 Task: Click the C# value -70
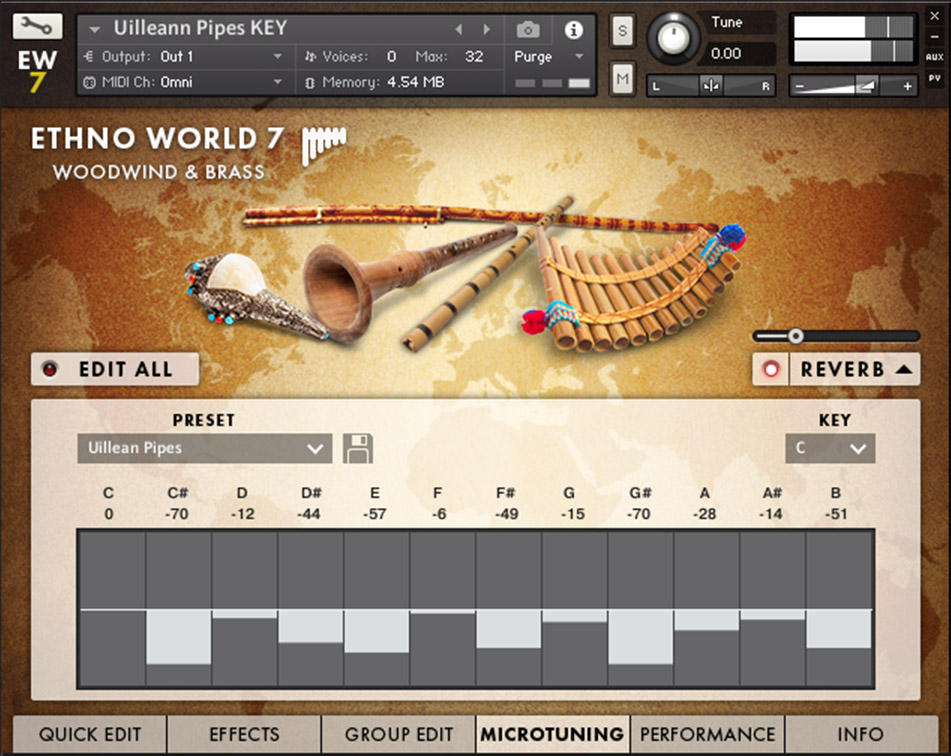(176, 514)
